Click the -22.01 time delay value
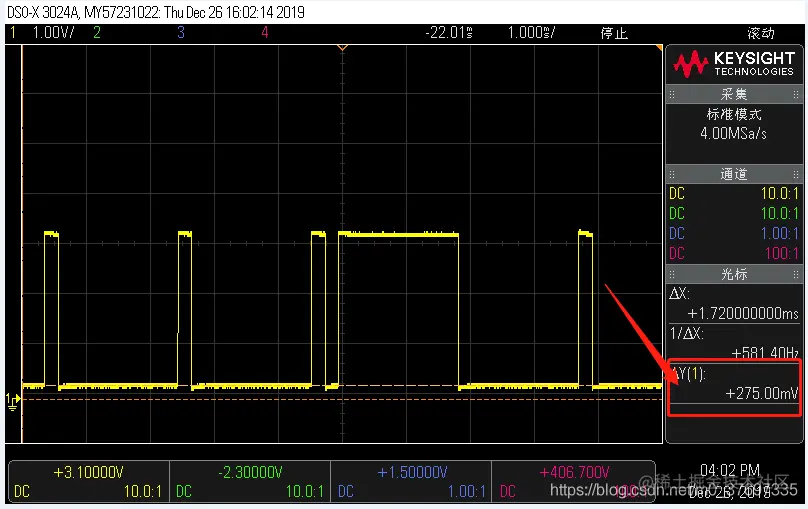 pyautogui.click(x=449, y=33)
